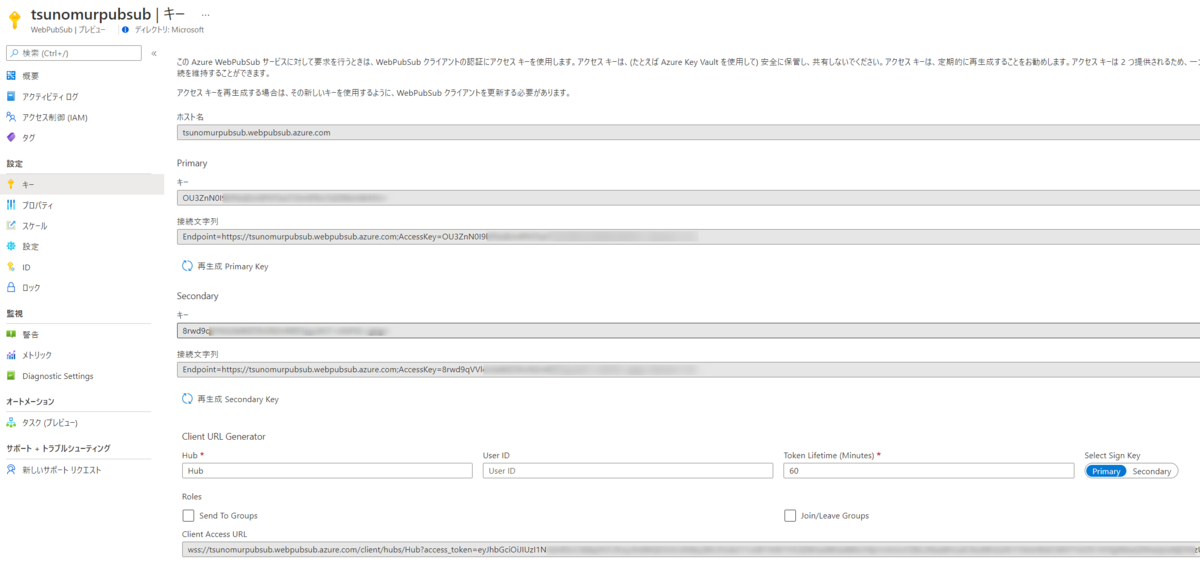1200x572 pixels.
Task: Select the Client Access URL field
Action: tap(690, 550)
